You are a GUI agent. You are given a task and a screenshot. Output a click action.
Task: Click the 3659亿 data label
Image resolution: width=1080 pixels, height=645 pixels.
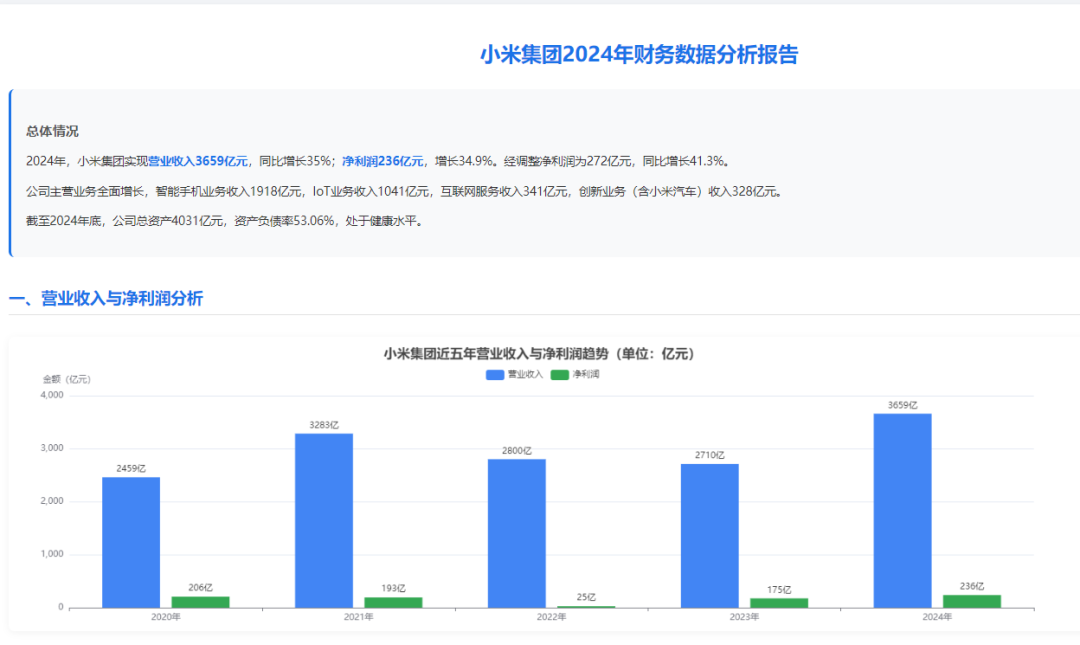point(902,405)
